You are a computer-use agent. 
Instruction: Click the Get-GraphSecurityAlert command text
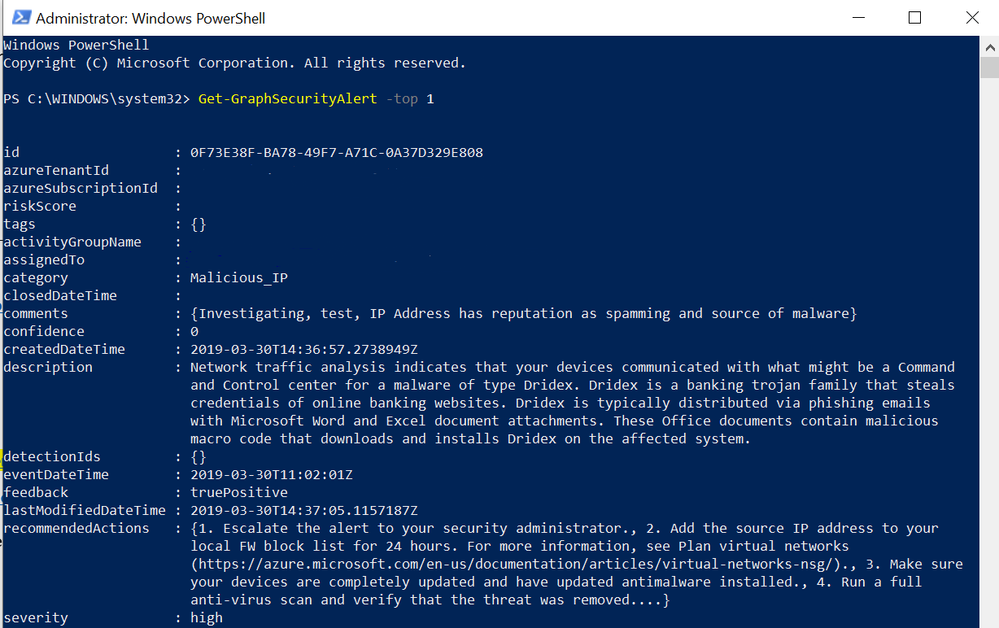coord(287,99)
